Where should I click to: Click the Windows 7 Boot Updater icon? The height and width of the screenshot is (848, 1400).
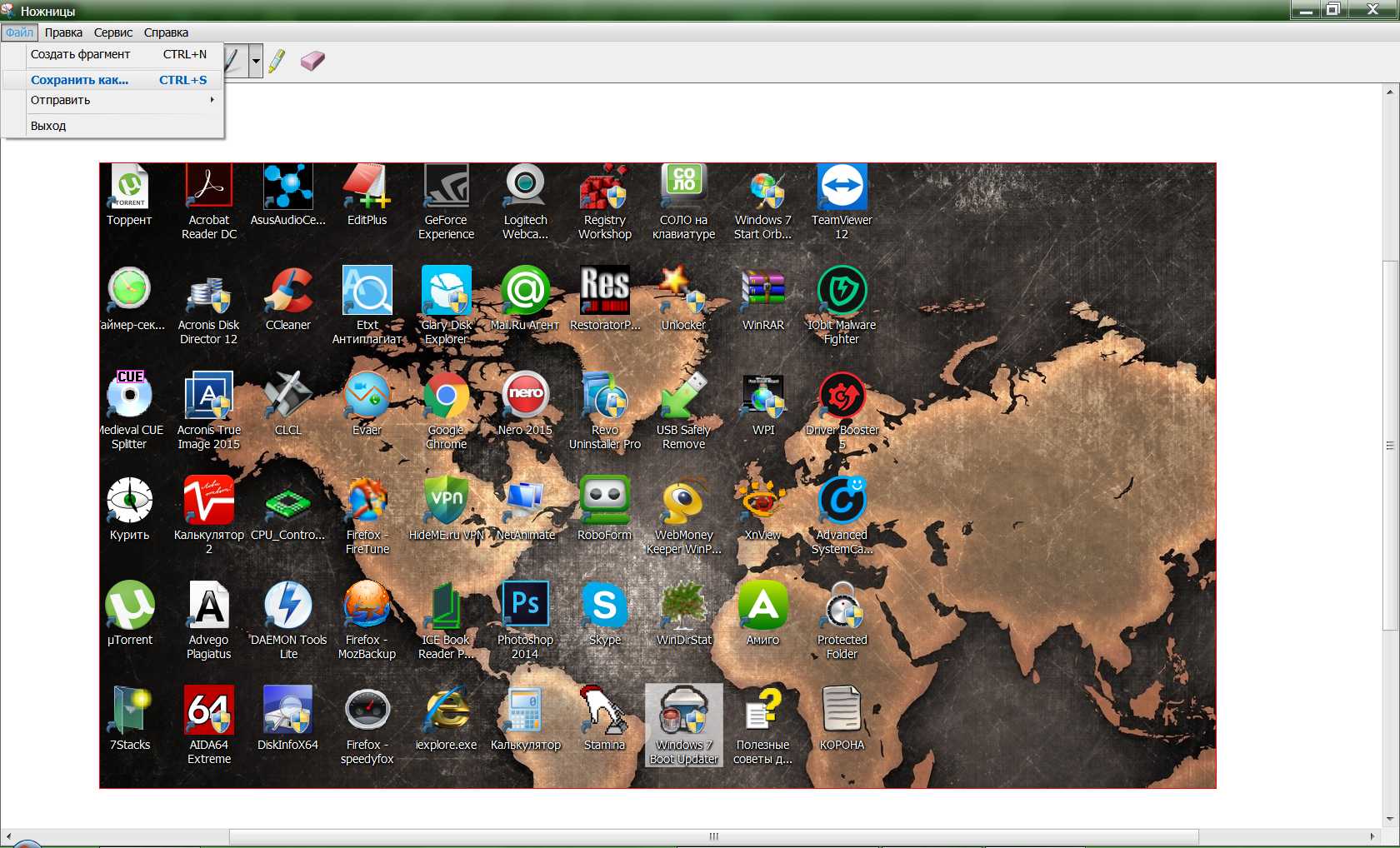coord(683,712)
